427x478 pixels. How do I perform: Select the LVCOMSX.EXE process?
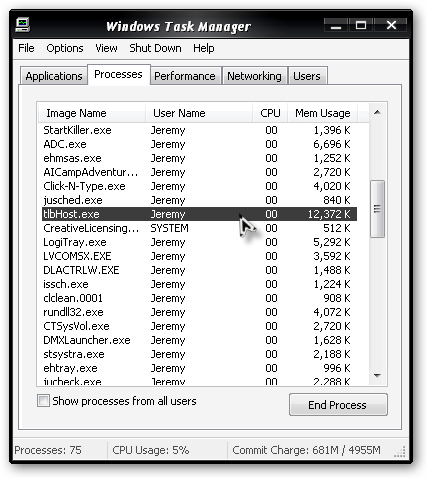coord(199,256)
